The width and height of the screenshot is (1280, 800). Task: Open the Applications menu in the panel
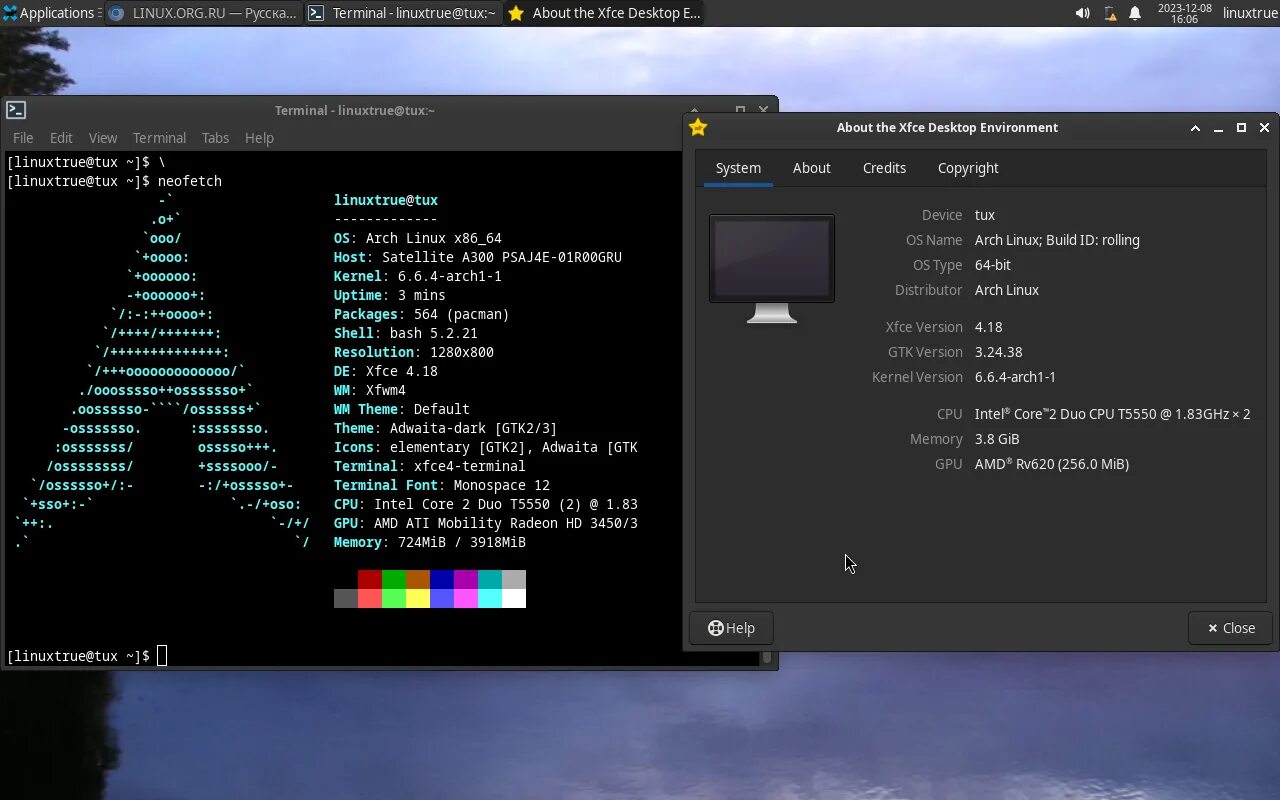tap(49, 13)
